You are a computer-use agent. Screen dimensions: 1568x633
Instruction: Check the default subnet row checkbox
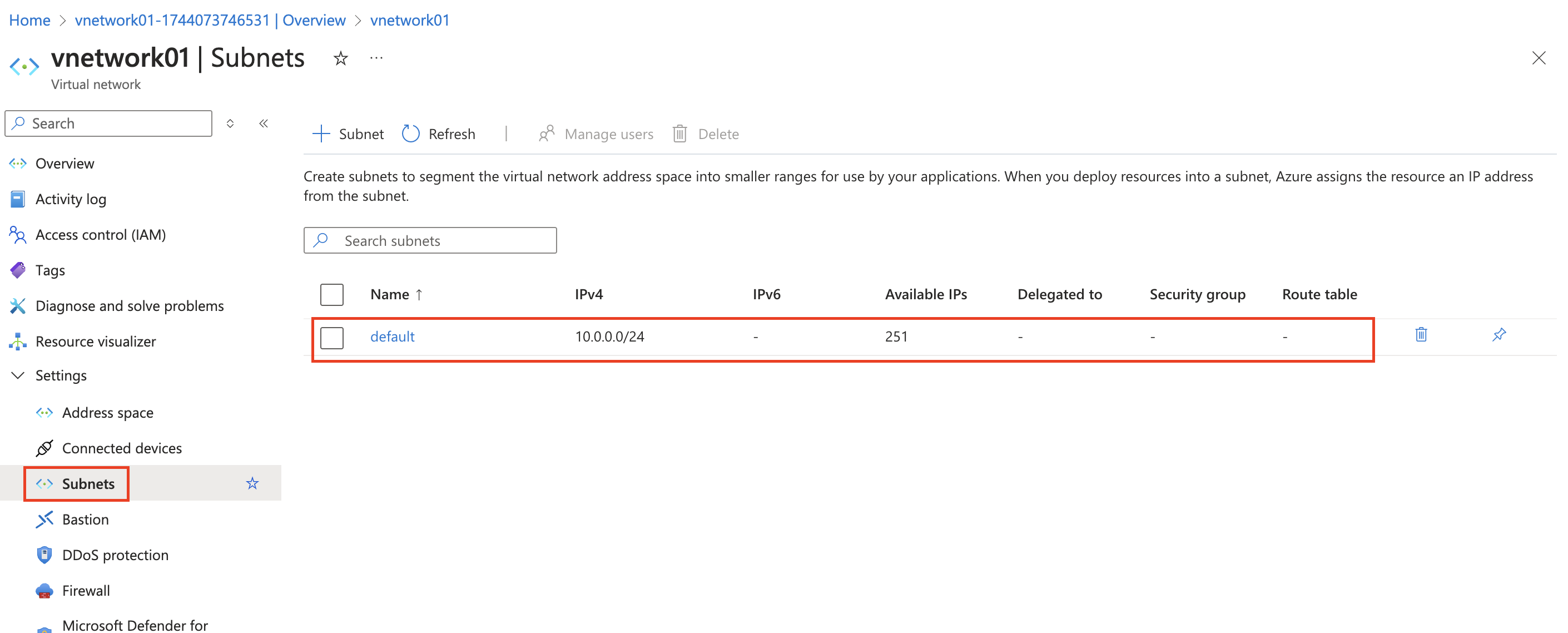(x=332, y=337)
